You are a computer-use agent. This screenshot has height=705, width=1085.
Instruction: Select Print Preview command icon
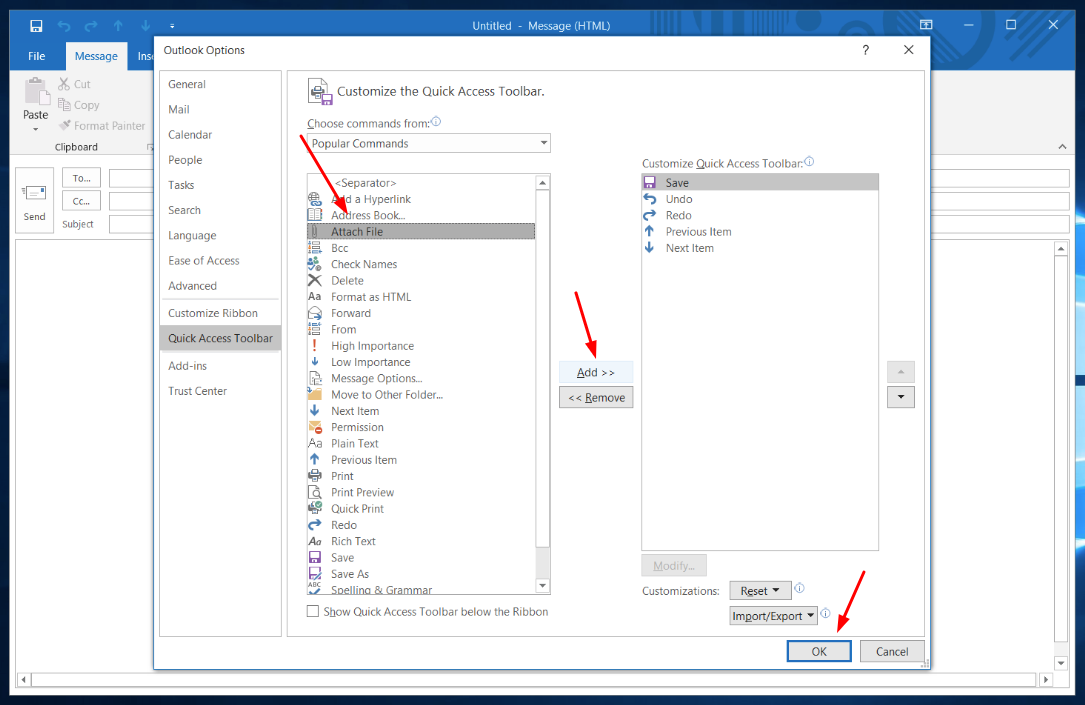(x=315, y=492)
